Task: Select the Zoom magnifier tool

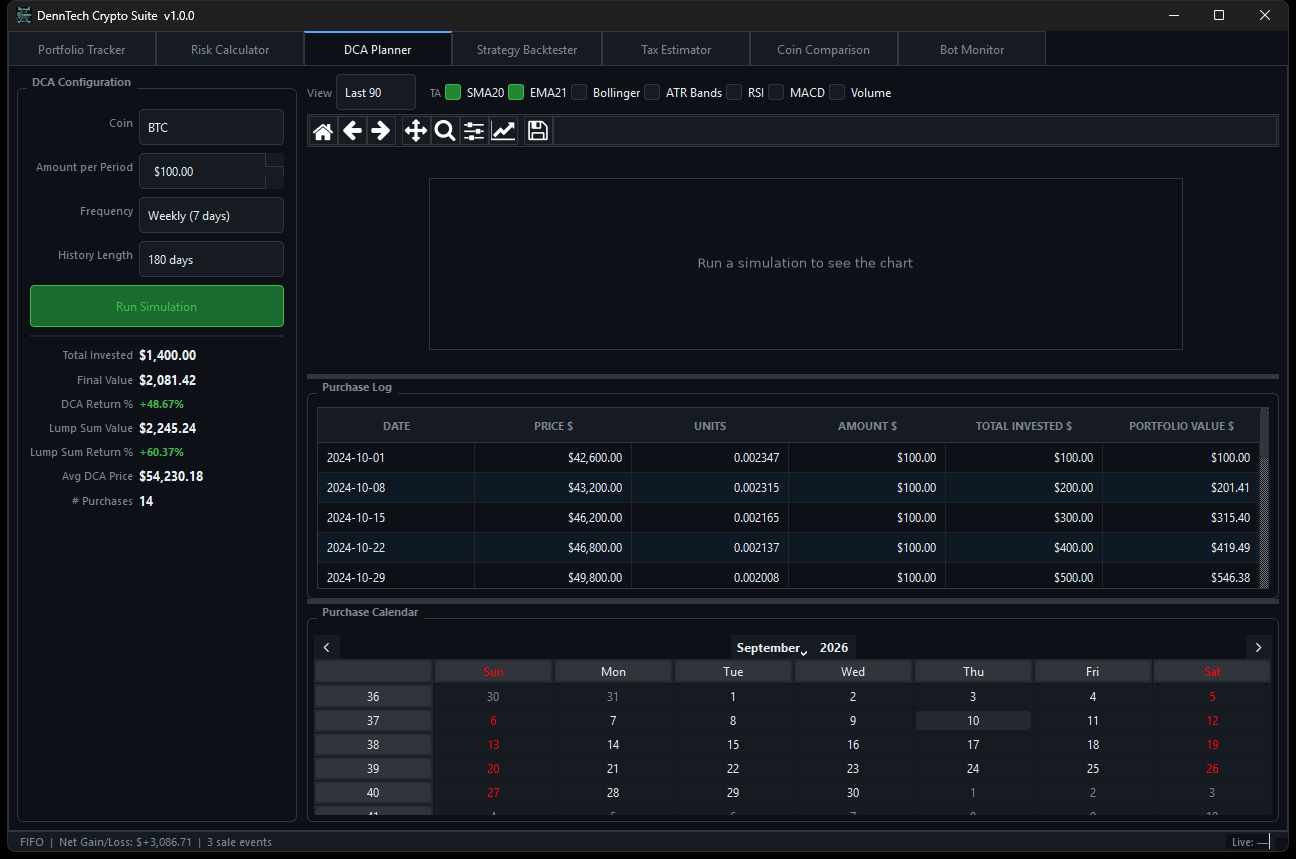Action: pos(445,131)
